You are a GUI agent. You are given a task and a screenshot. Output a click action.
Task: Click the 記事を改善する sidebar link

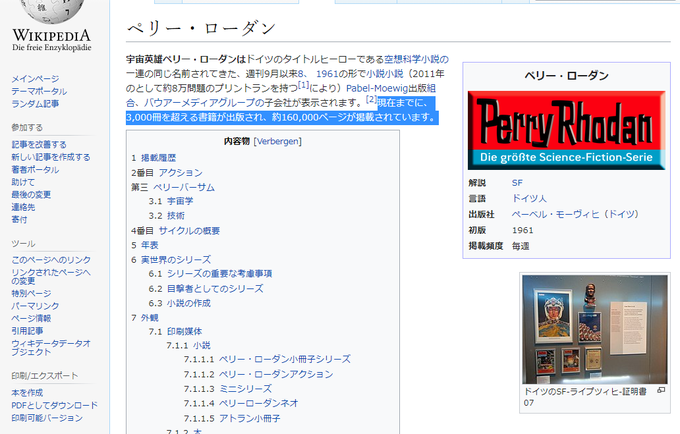pyautogui.click(x=39, y=144)
